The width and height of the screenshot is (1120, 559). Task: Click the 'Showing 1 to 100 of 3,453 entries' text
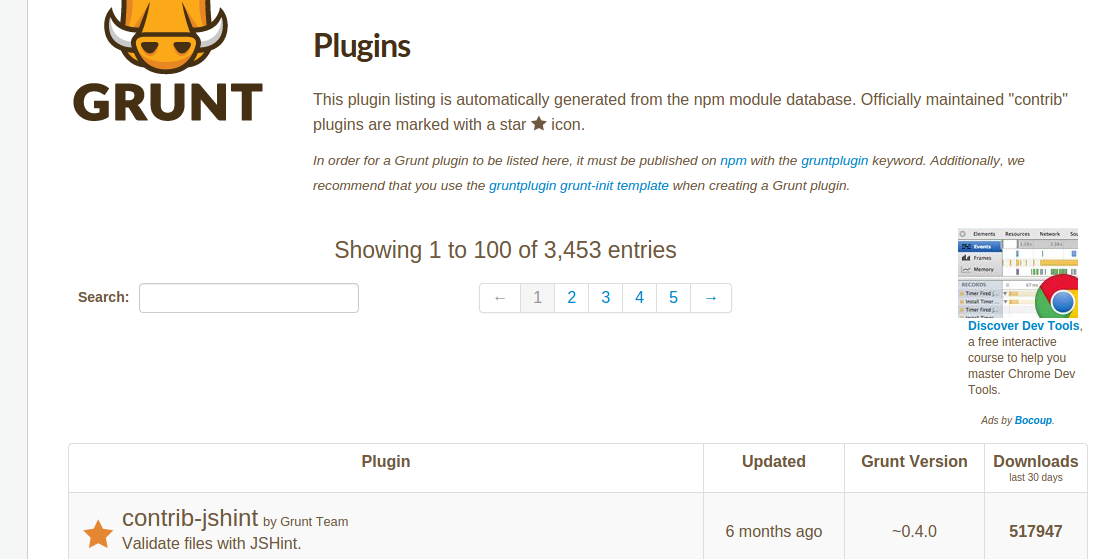pyautogui.click(x=505, y=250)
